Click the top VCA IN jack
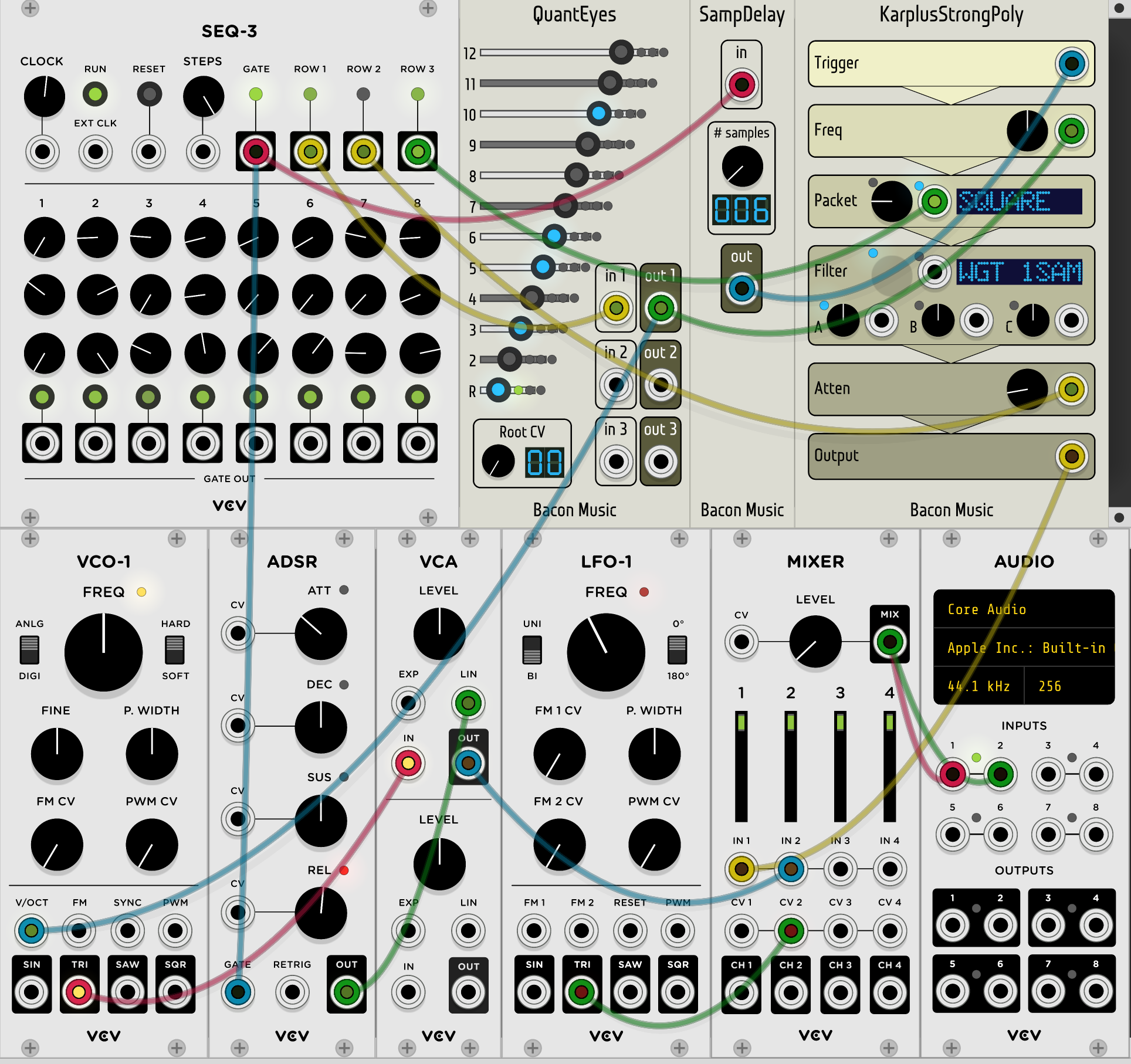 pyautogui.click(x=408, y=763)
